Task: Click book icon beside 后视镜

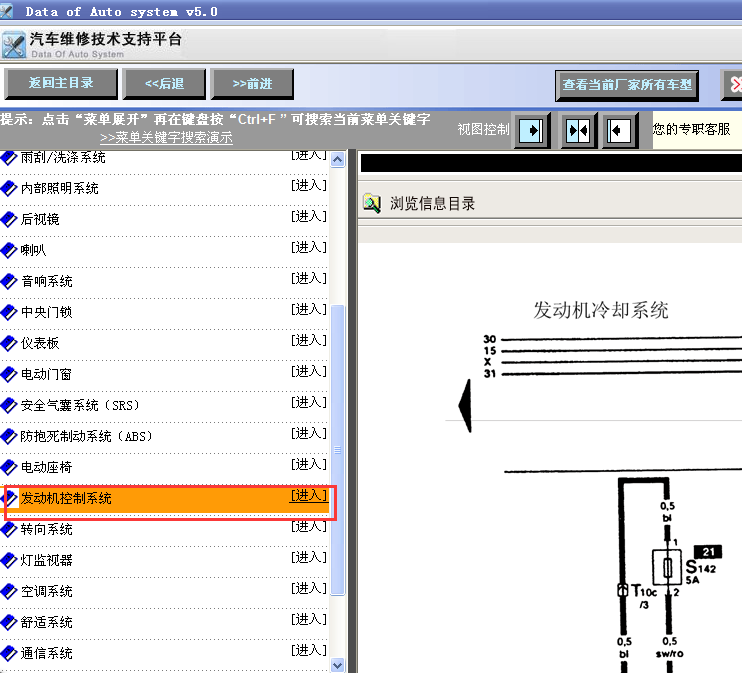Action: click(9, 219)
